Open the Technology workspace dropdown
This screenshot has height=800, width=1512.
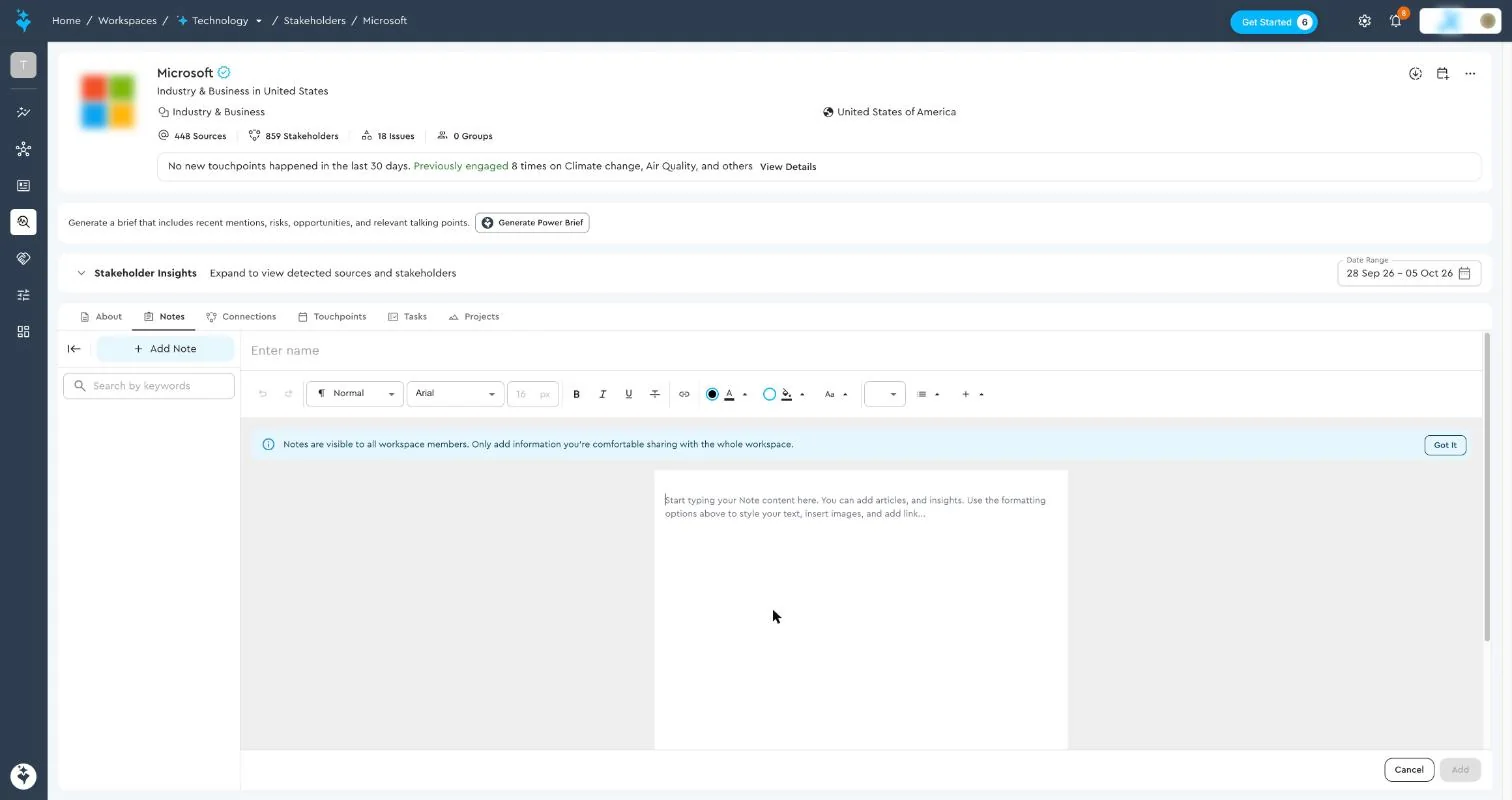pos(259,21)
